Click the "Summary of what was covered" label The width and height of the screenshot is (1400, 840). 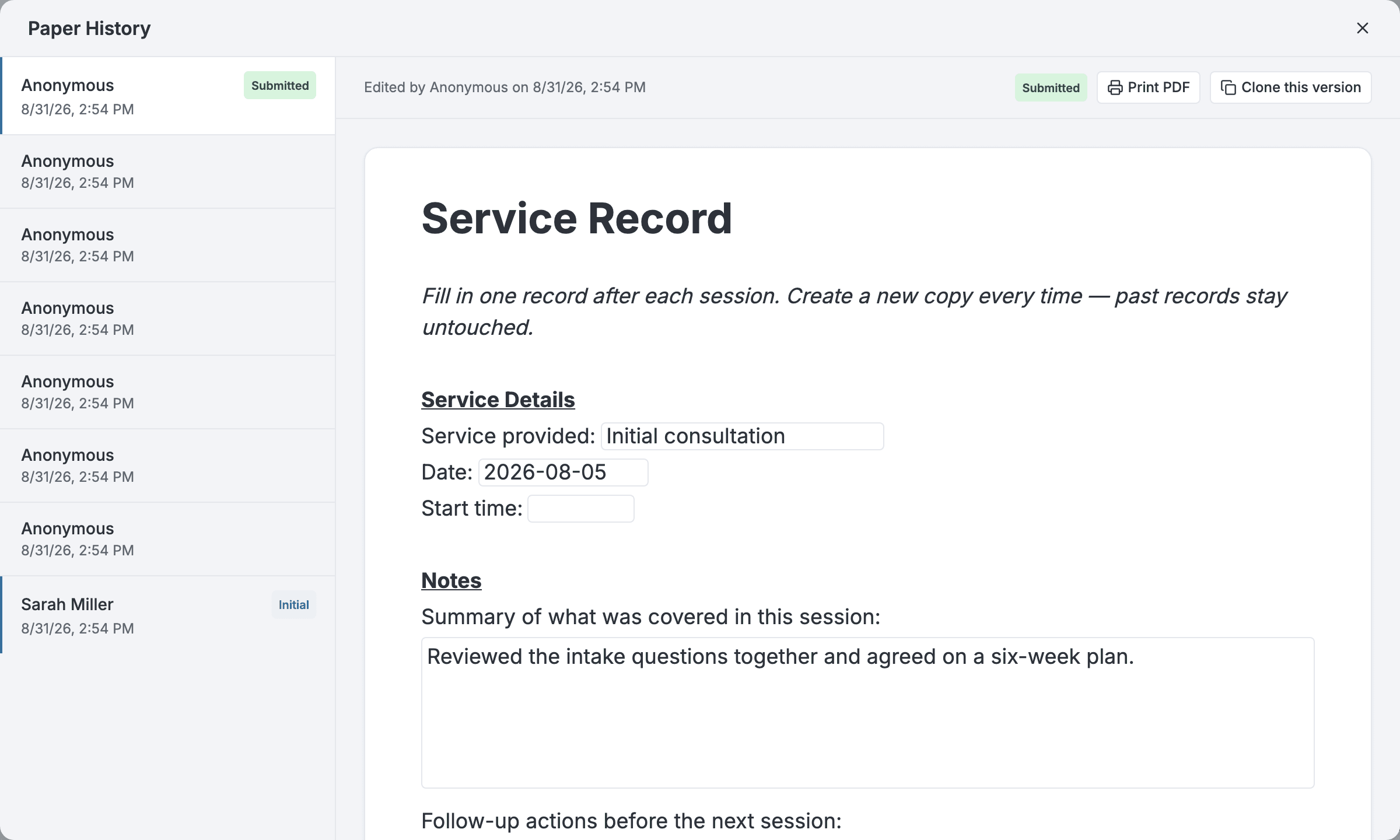click(x=651, y=617)
